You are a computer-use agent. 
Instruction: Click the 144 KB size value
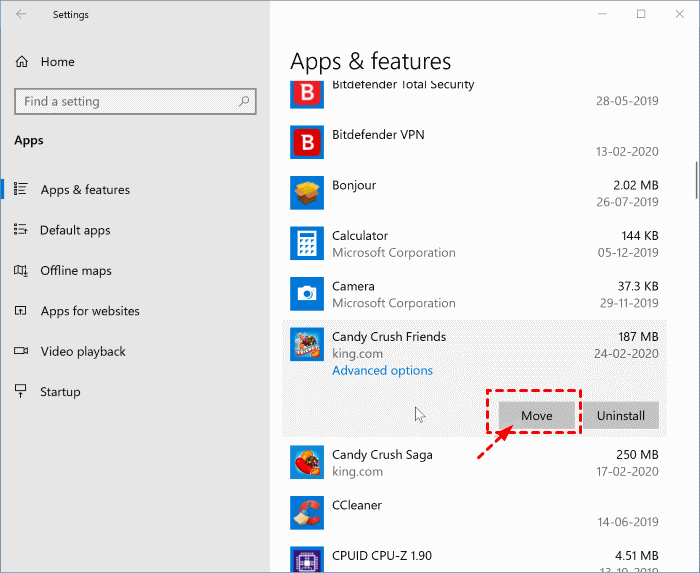point(640,236)
